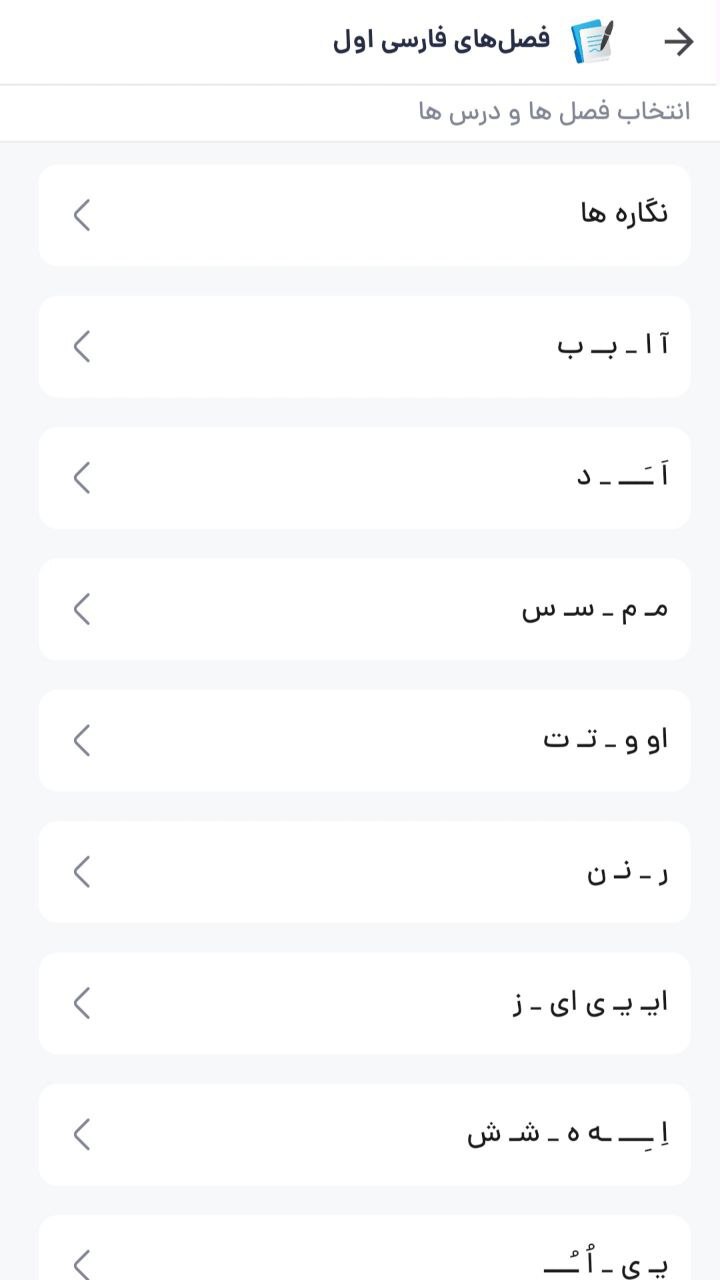This screenshot has height=1280, width=720.
Task: Tap the title فصل‌های فارسی اول
Action: (x=441, y=41)
